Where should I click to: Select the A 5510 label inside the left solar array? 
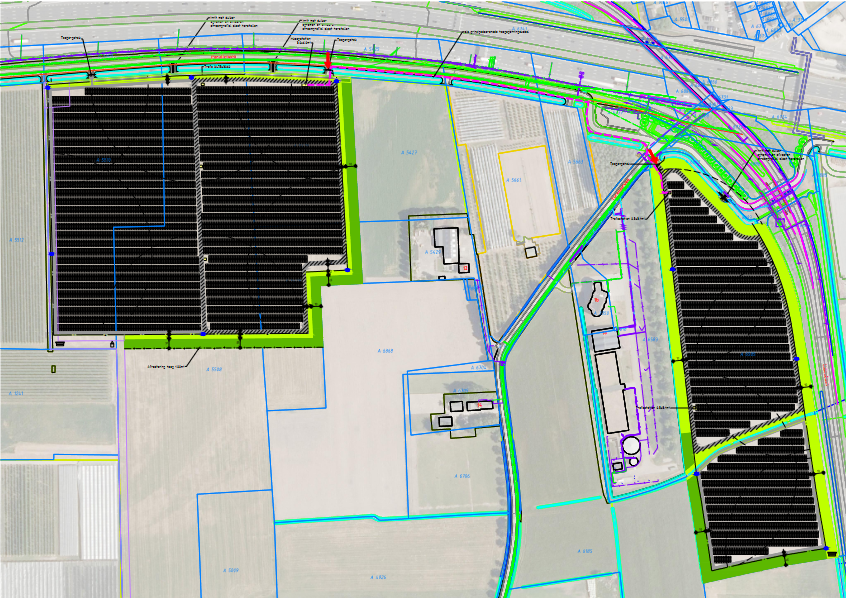tap(103, 159)
